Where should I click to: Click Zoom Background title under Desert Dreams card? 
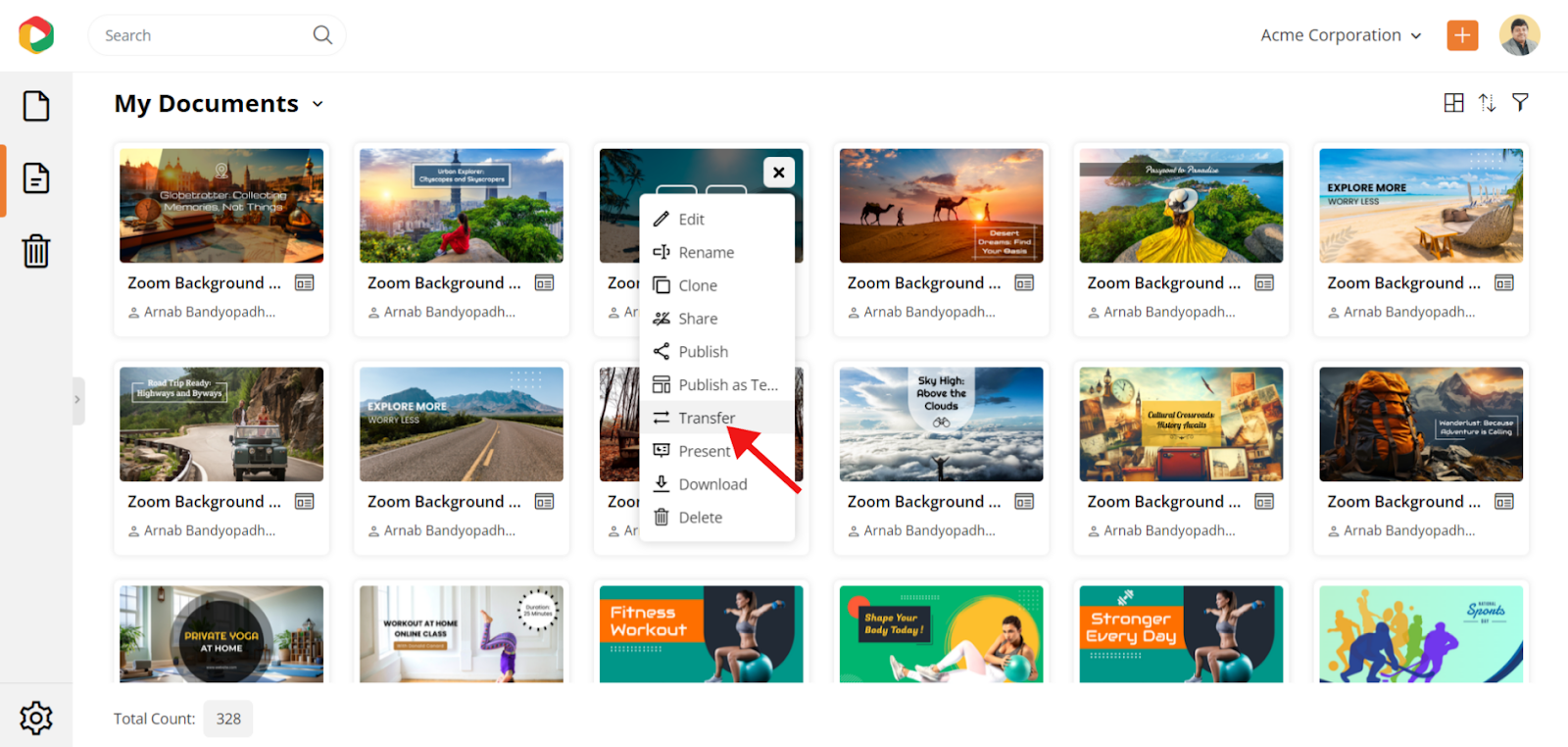coord(924,283)
